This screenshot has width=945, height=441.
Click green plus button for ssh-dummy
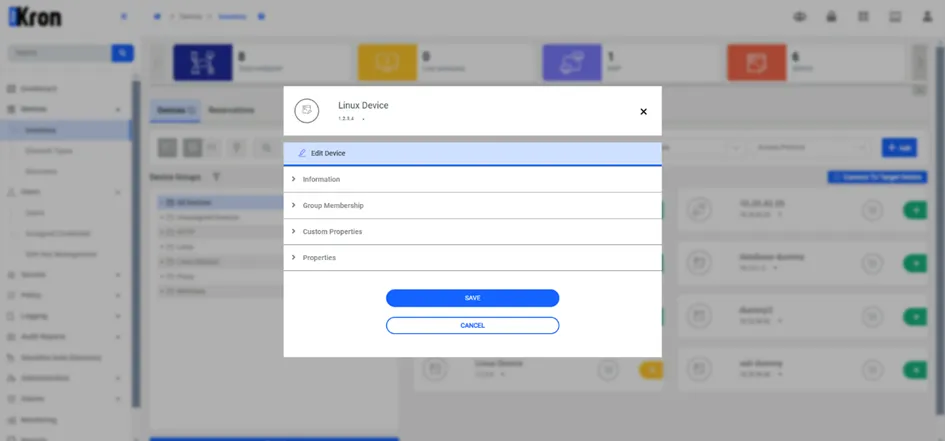pos(915,369)
